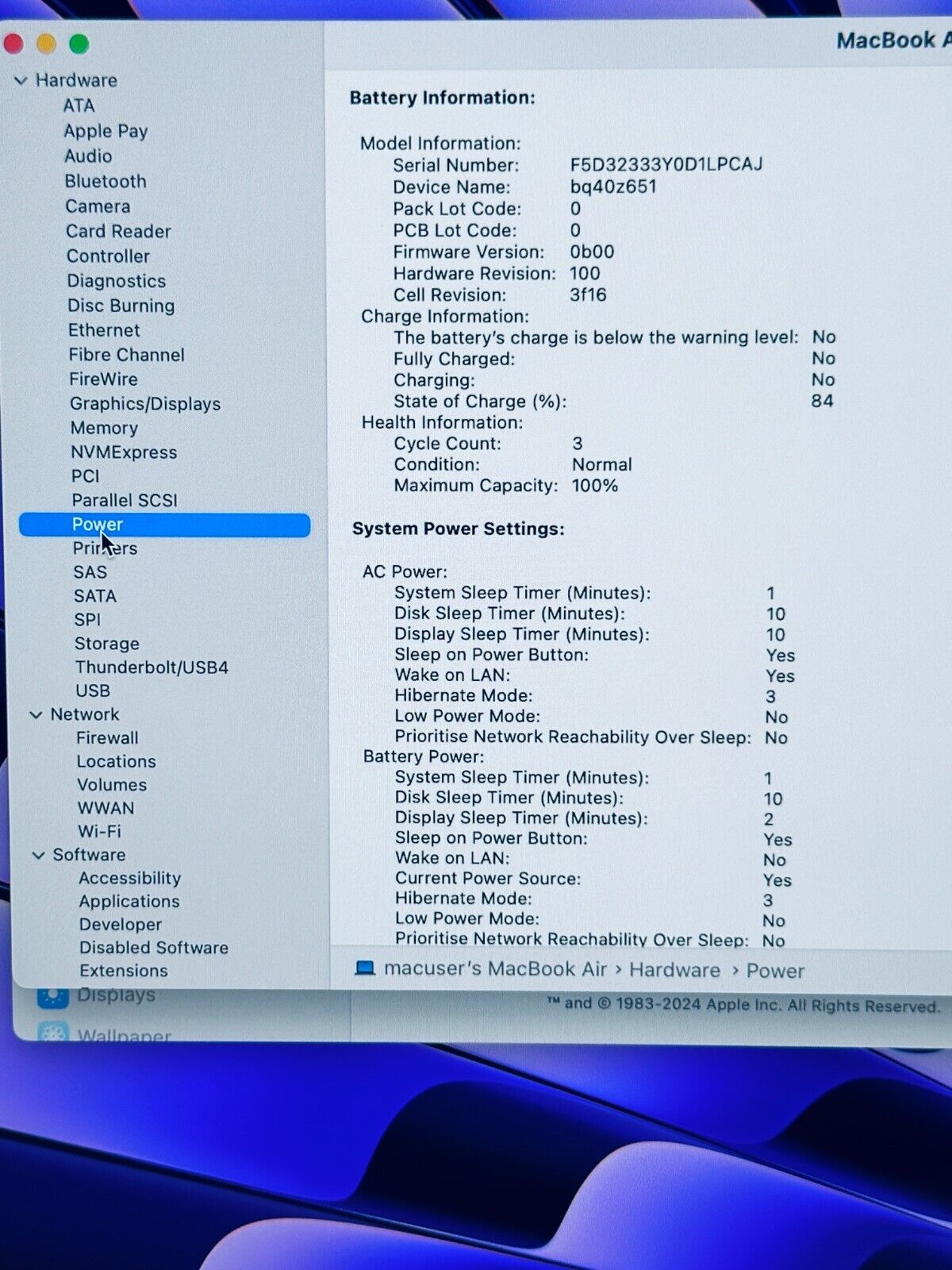The width and height of the screenshot is (952, 1270).
Task: Select the highlighted Power entry
Action: pos(164,525)
